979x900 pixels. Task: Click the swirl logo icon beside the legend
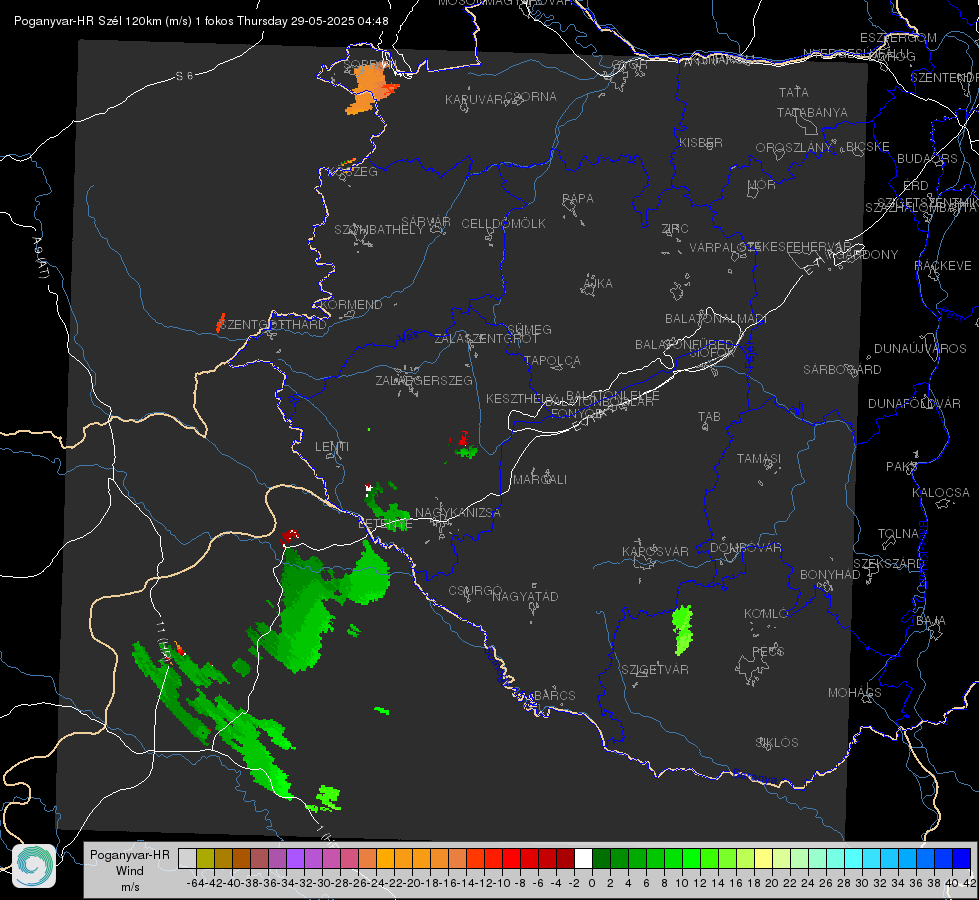point(34,866)
